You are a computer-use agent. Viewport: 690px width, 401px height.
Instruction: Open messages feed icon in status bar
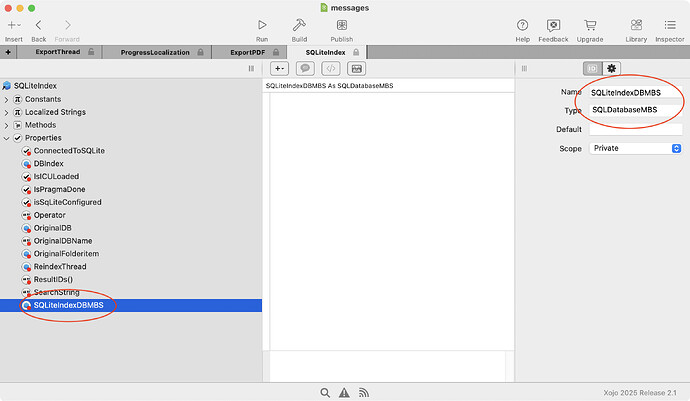(363, 393)
